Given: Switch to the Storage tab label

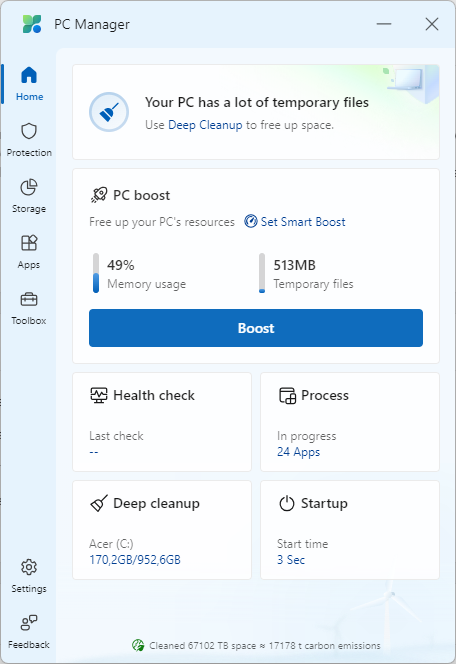Looking at the screenshot, I should (29, 209).
